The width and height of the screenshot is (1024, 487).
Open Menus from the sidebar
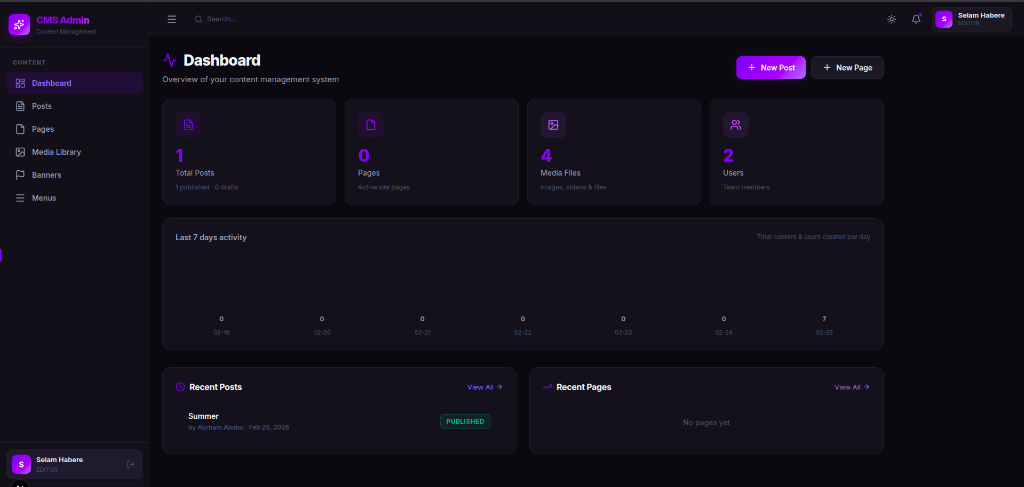74,198
